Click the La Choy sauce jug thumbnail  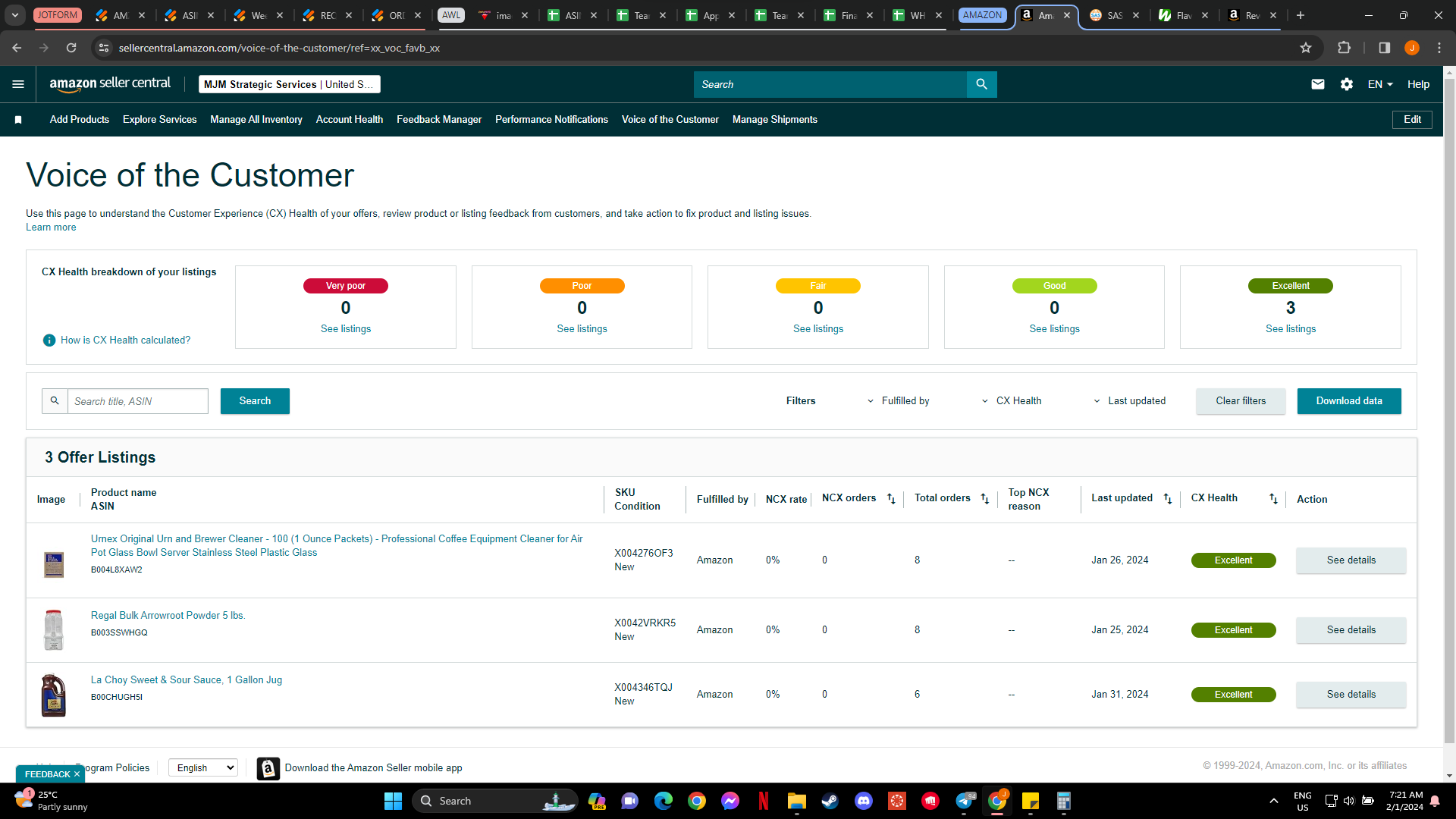53,695
